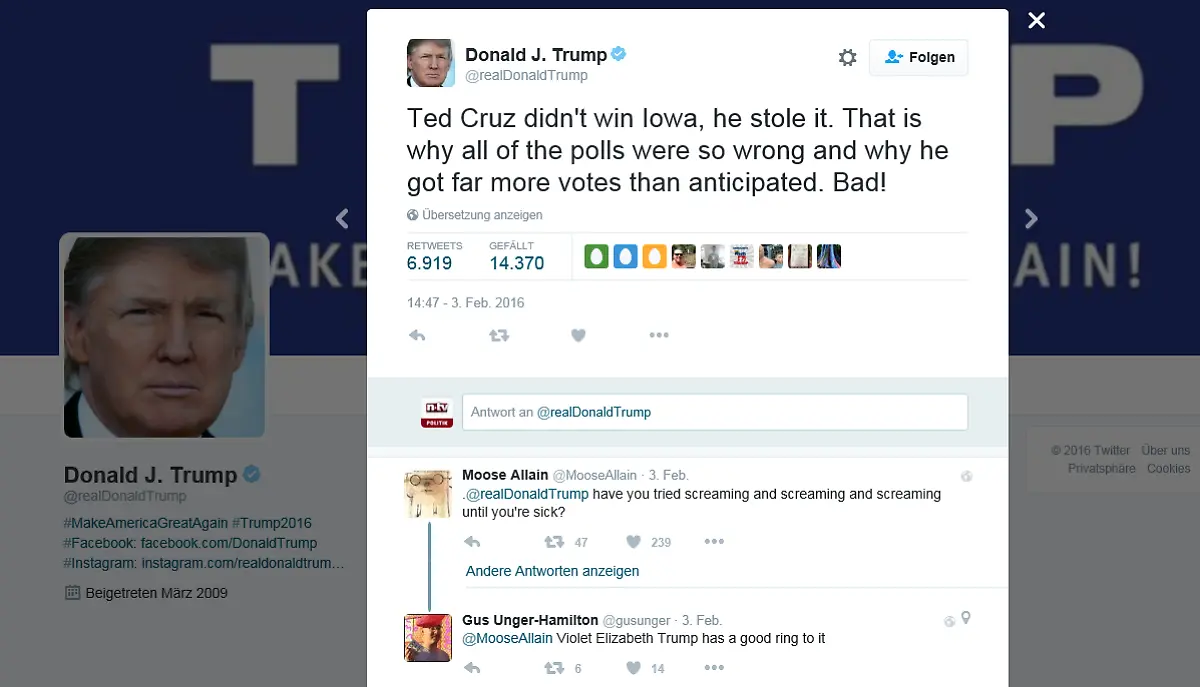Click the blue verified badge next to Donald J. Trump
The height and width of the screenshot is (687, 1200).
pos(620,54)
